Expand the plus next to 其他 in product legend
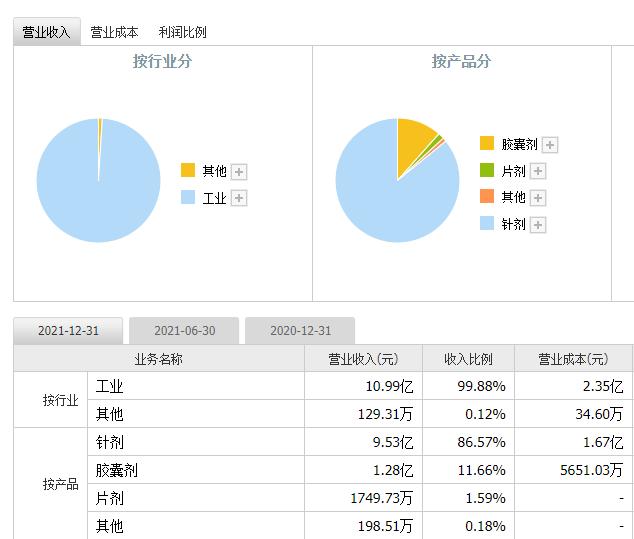The image size is (634, 539). click(x=538, y=198)
